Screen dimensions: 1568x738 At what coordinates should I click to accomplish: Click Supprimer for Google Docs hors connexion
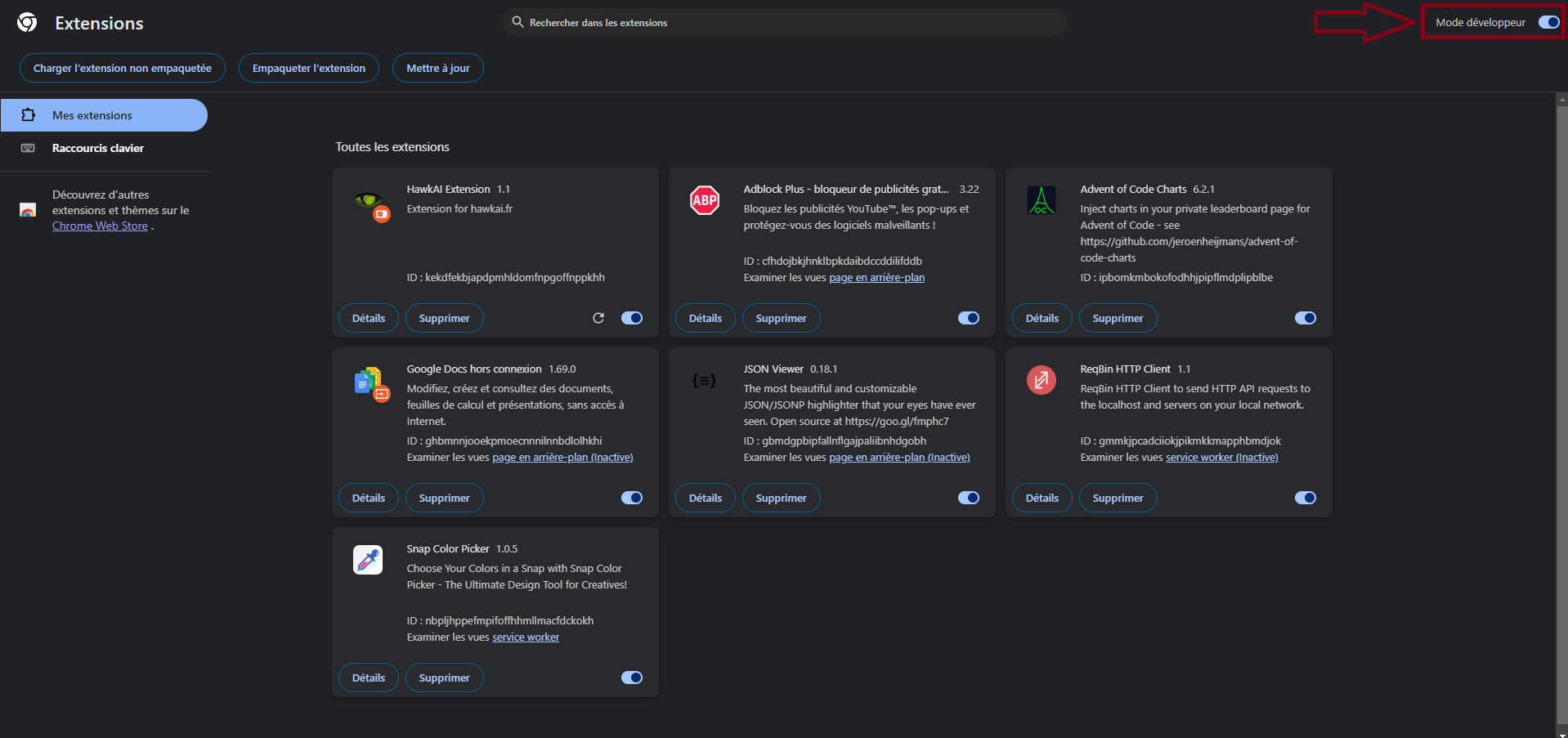pos(445,498)
